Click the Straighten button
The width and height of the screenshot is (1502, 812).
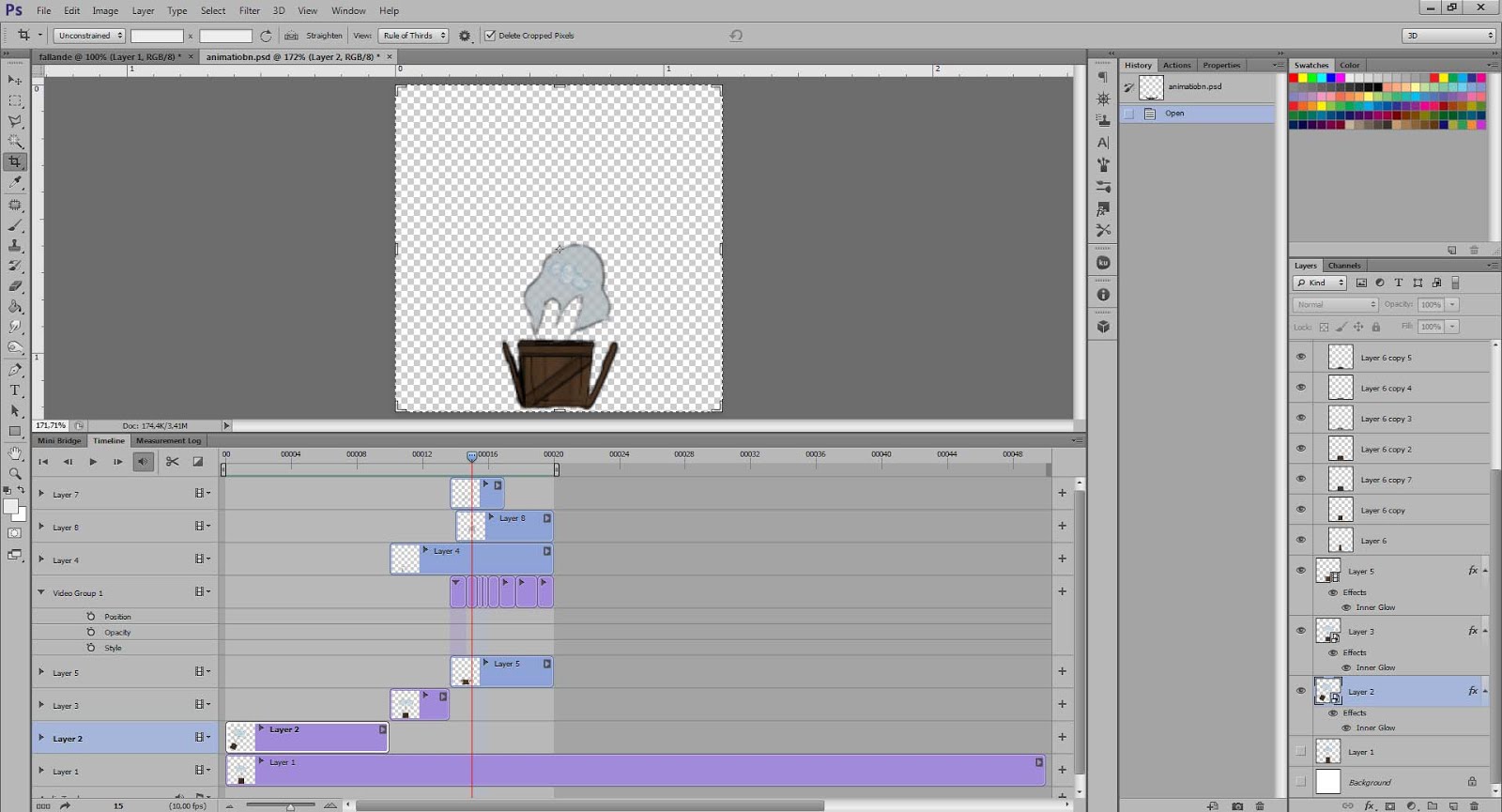[x=314, y=36]
